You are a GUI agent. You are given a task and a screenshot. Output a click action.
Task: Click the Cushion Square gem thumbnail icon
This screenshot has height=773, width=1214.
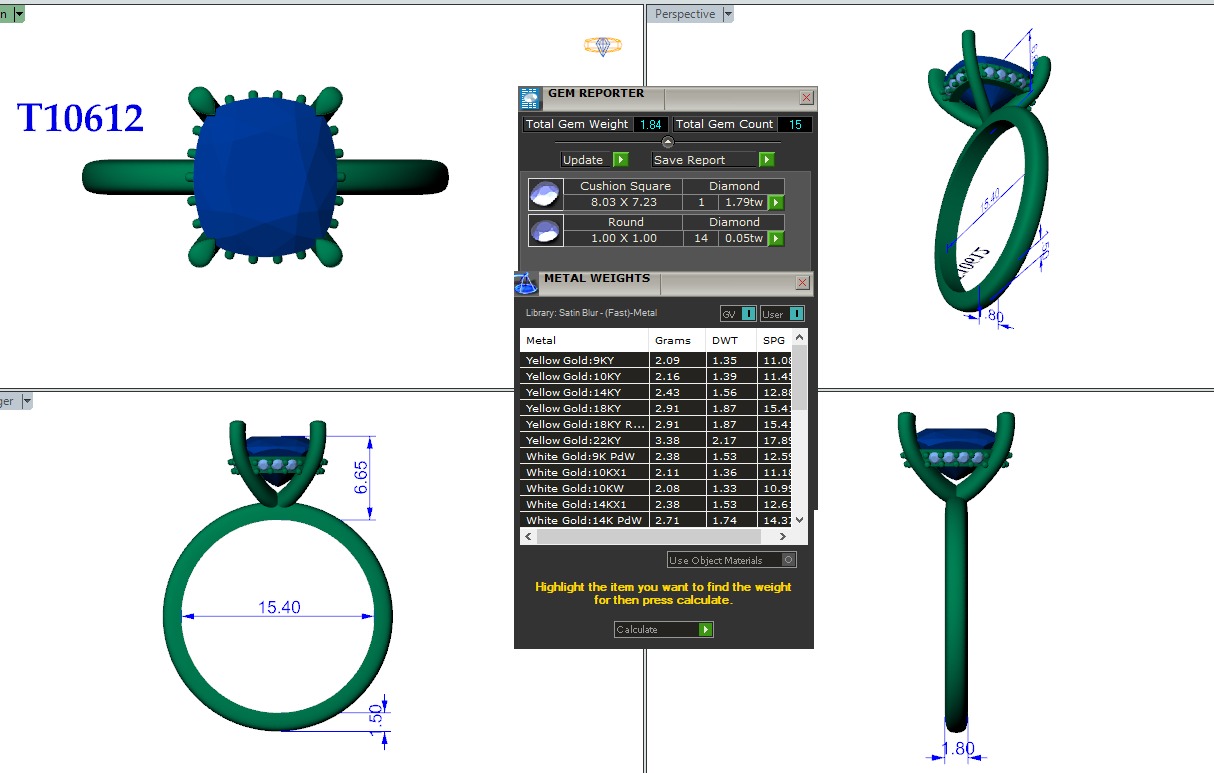(x=545, y=194)
